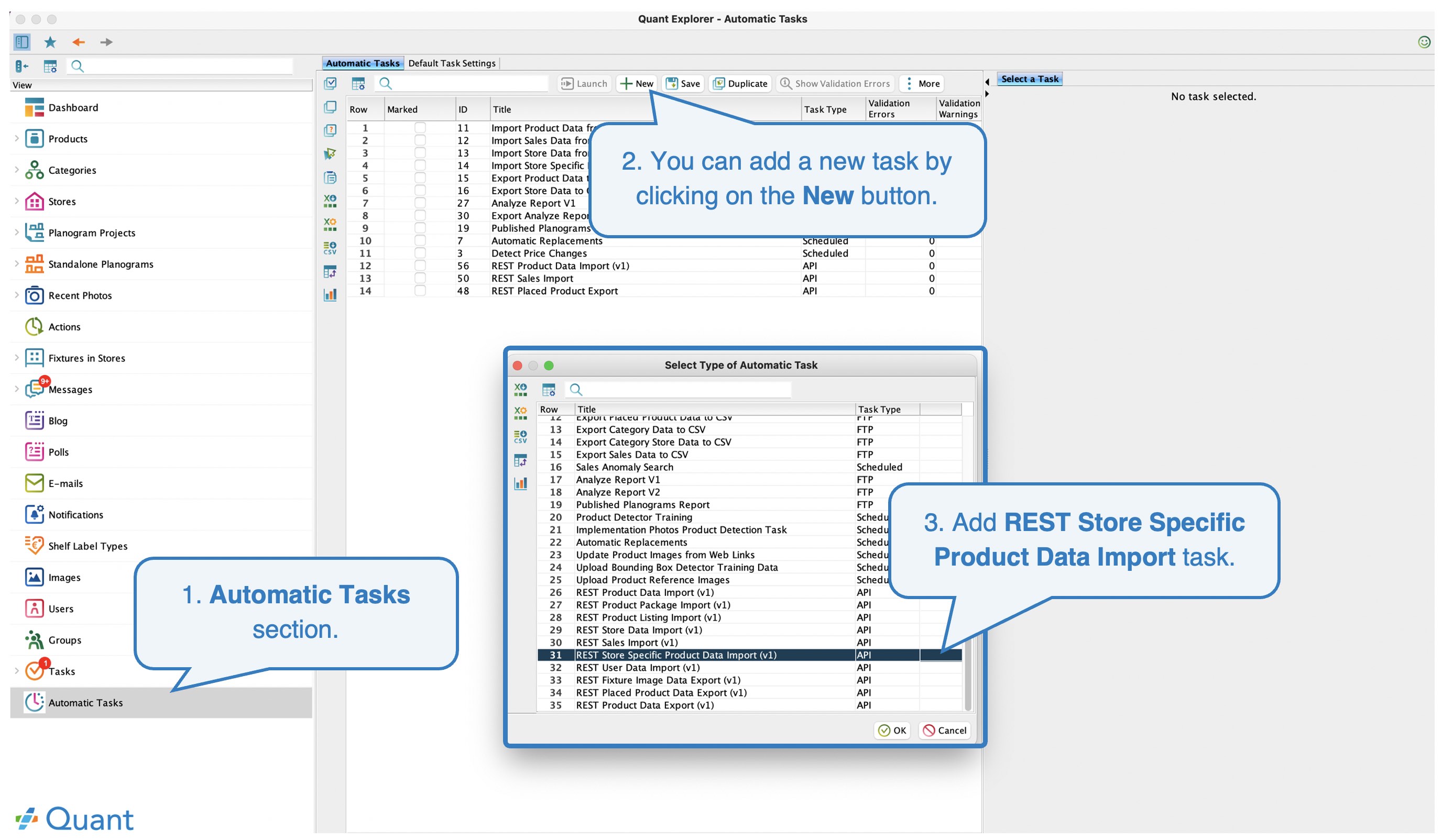Collapse sidebar with left panel icon
Viewport: 1442px width, 840px height.
coord(21,67)
